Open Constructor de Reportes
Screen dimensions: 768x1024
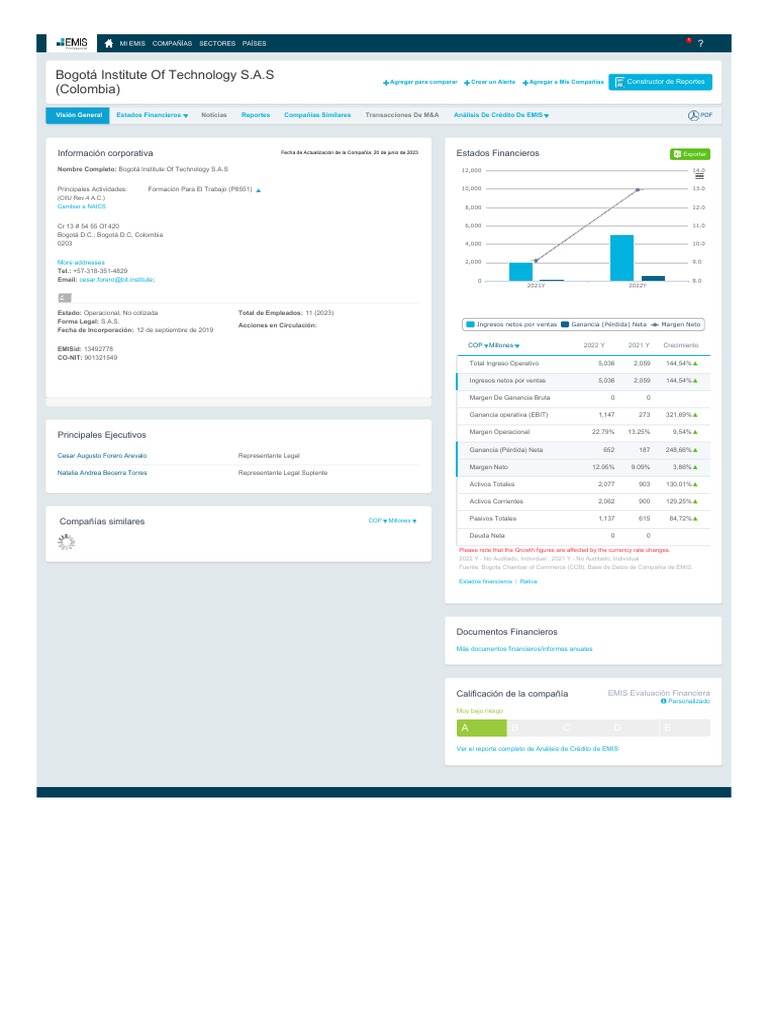[x=660, y=82]
